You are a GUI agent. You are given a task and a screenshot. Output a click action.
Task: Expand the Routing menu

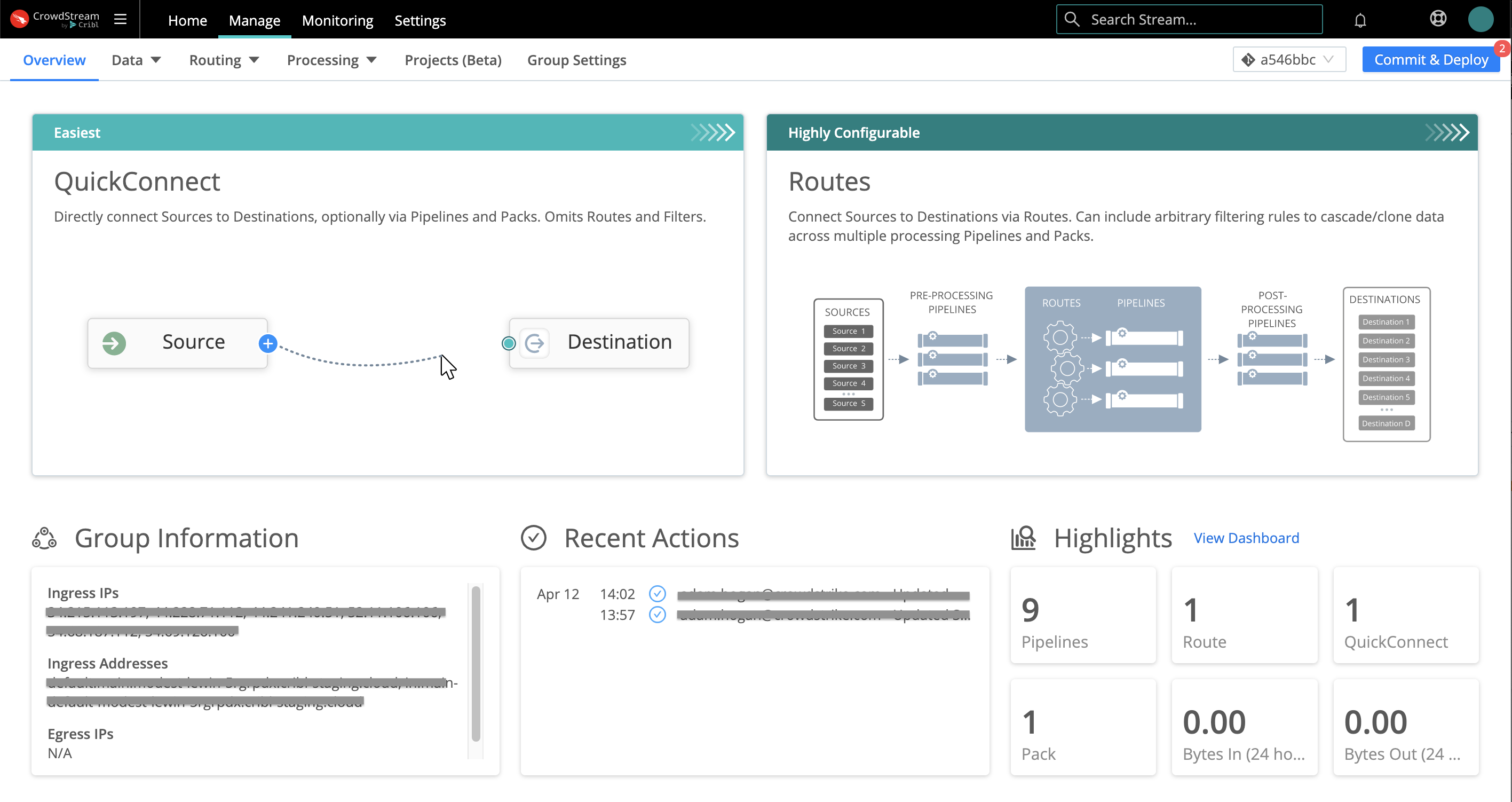[224, 59]
